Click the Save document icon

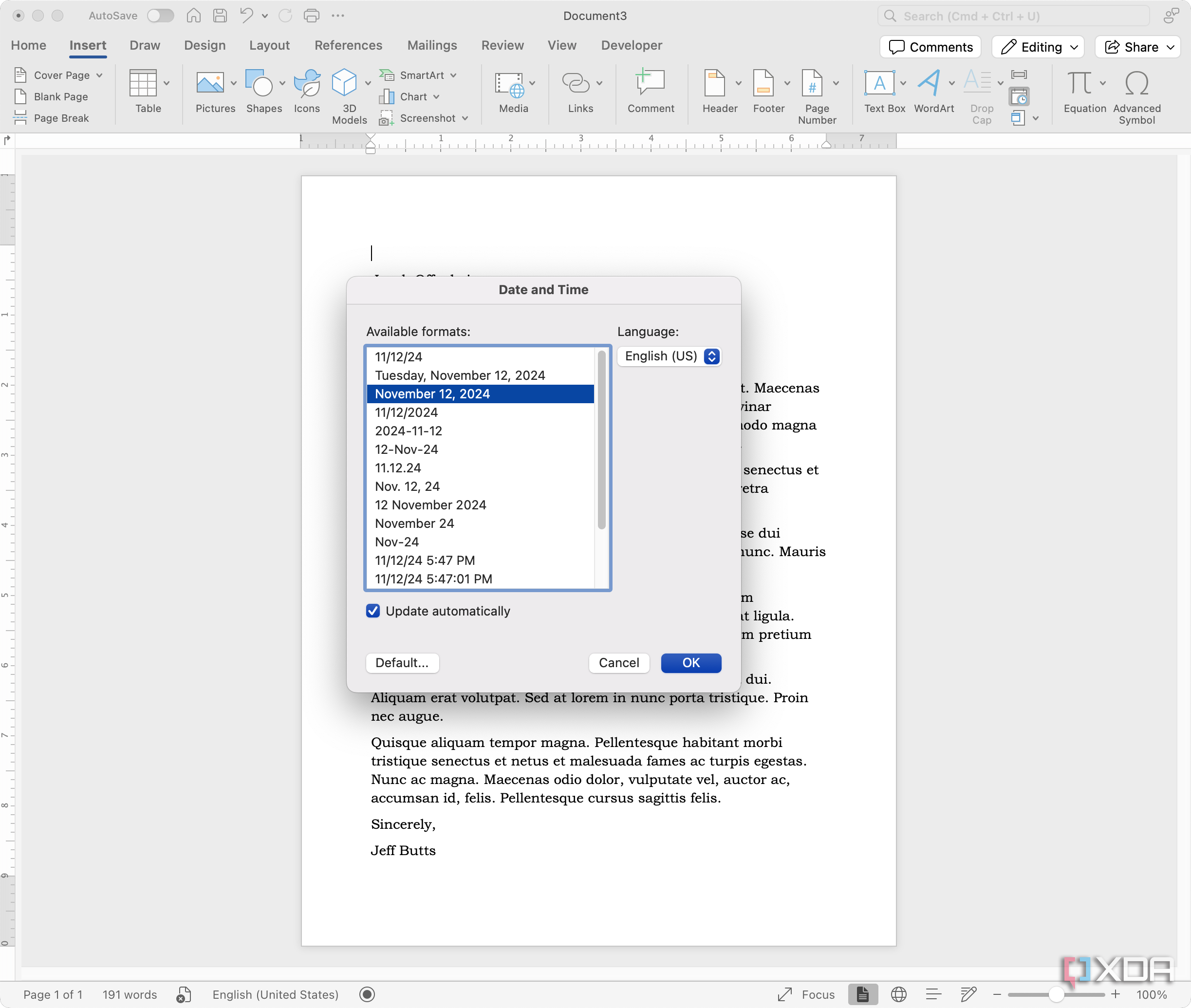(220, 16)
